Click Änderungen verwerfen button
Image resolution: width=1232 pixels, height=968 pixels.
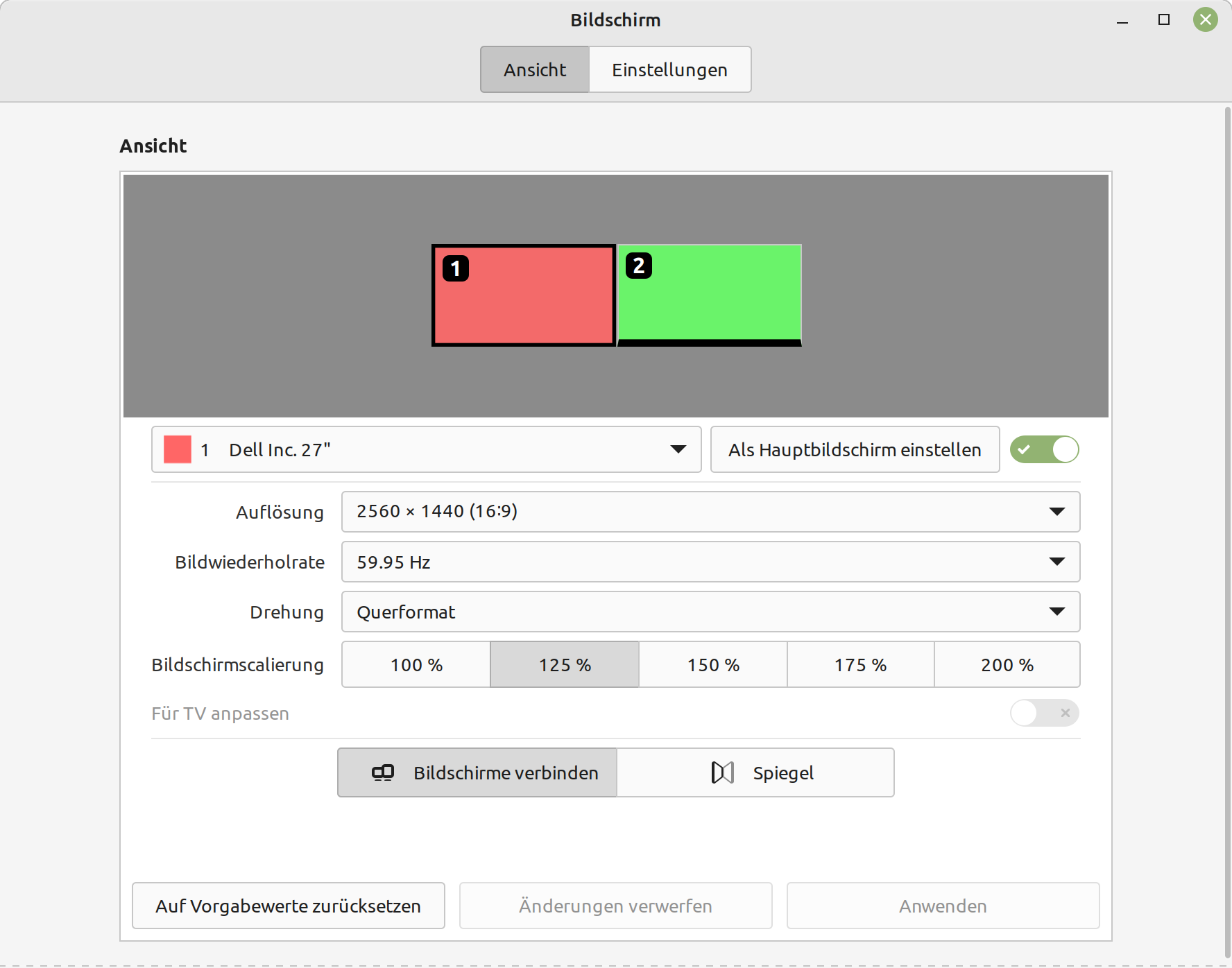616,906
